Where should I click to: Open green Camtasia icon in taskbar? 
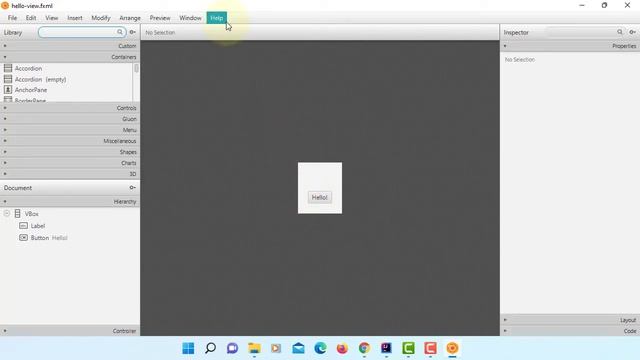408,348
